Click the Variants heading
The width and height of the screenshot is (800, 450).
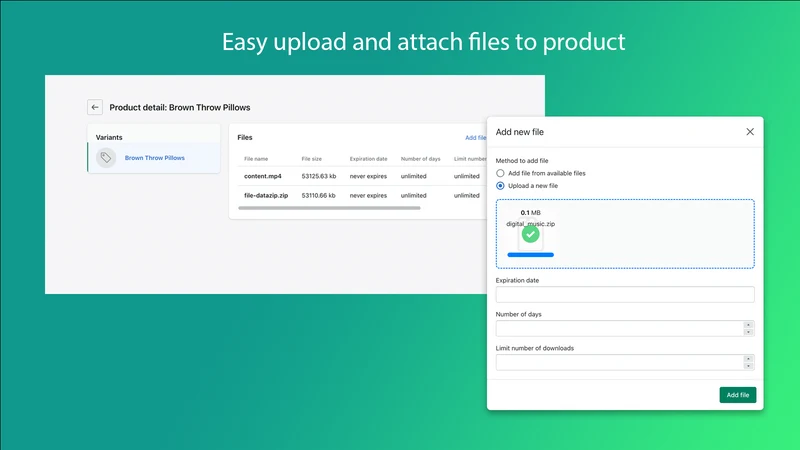tap(109, 137)
